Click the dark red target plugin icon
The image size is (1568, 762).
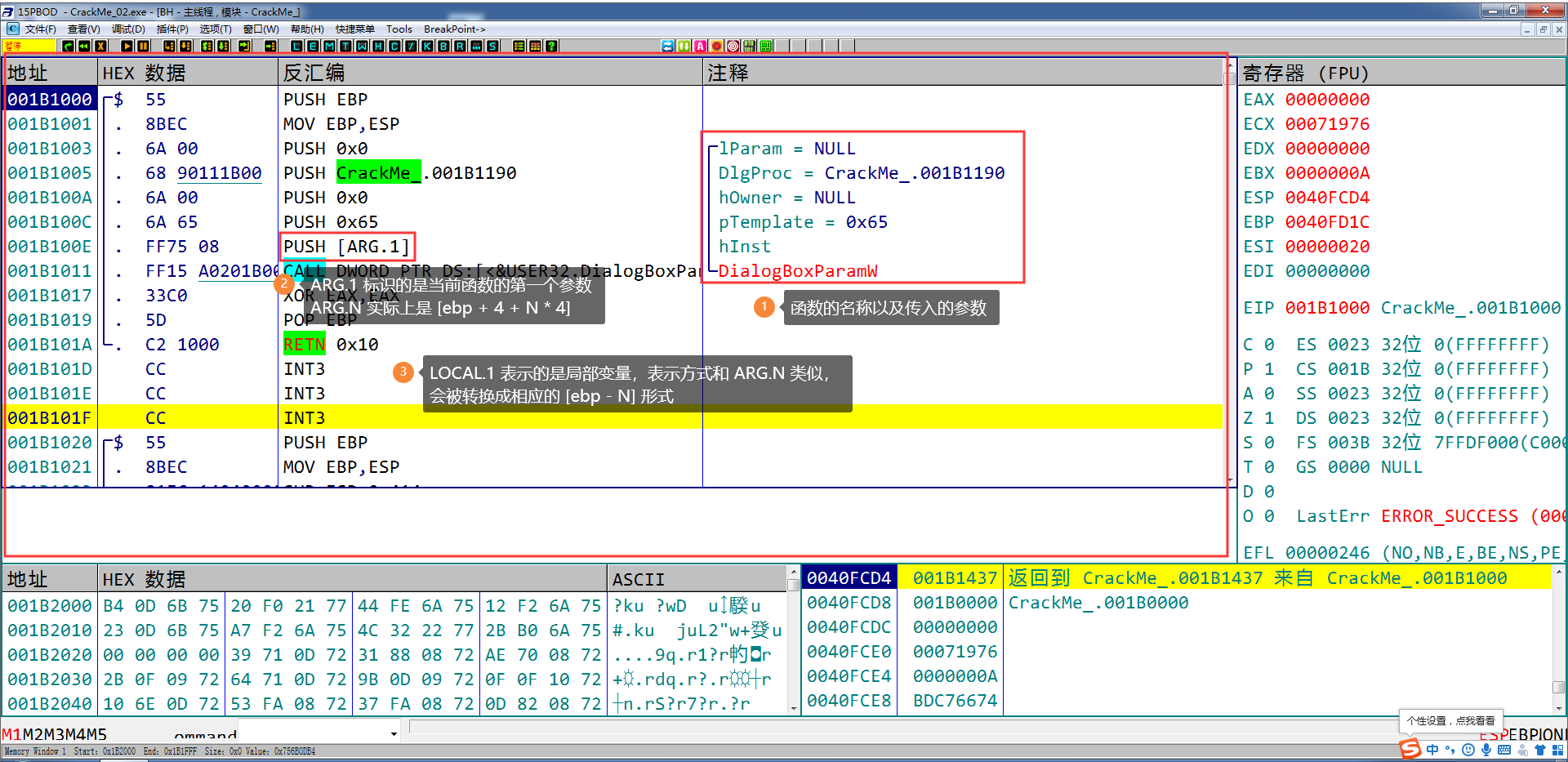coord(733,46)
